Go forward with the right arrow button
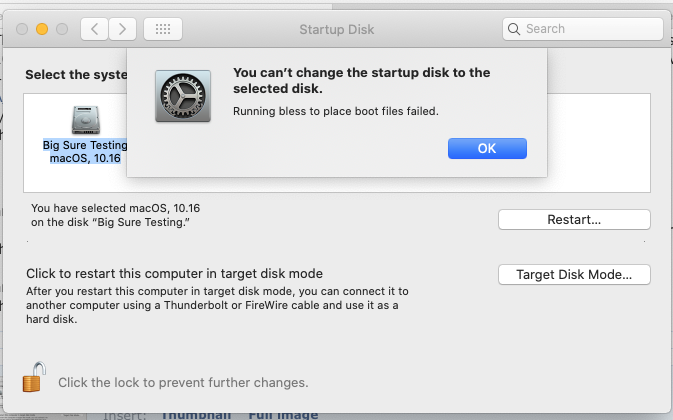The width and height of the screenshot is (673, 420). [x=123, y=29]
